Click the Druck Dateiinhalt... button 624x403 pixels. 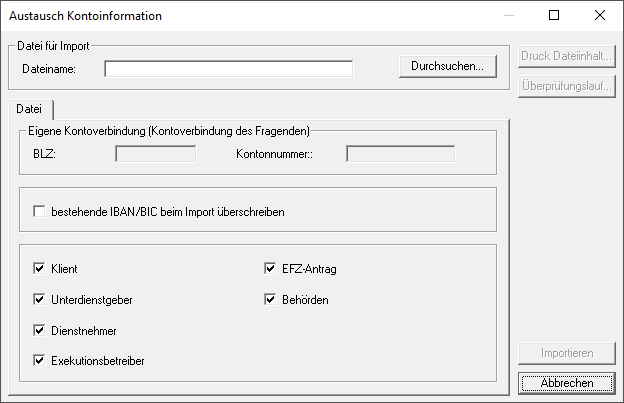pyautogui.click(x=566, y=56)
